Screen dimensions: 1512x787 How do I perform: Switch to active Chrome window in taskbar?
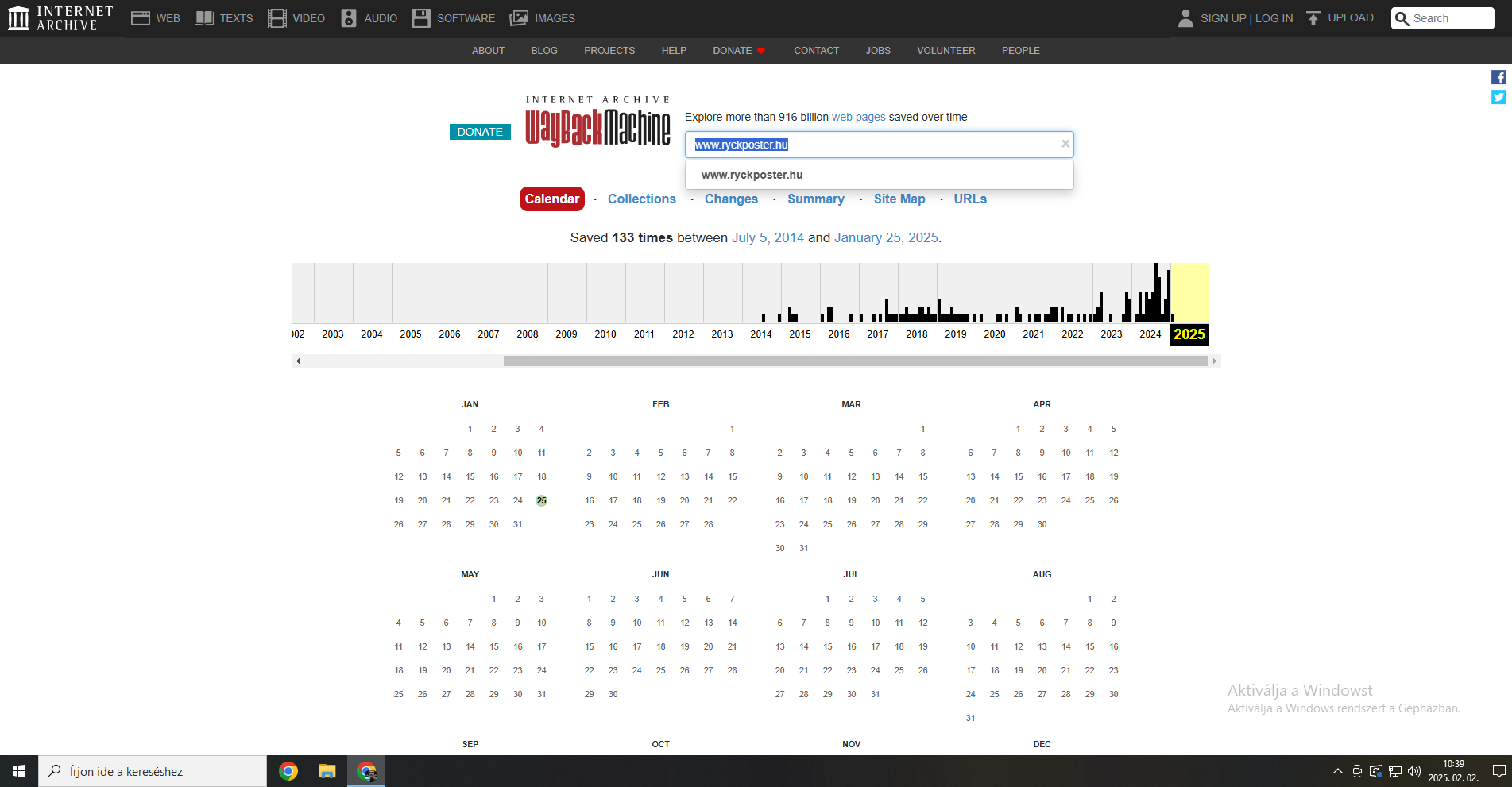tap(366, 771)
